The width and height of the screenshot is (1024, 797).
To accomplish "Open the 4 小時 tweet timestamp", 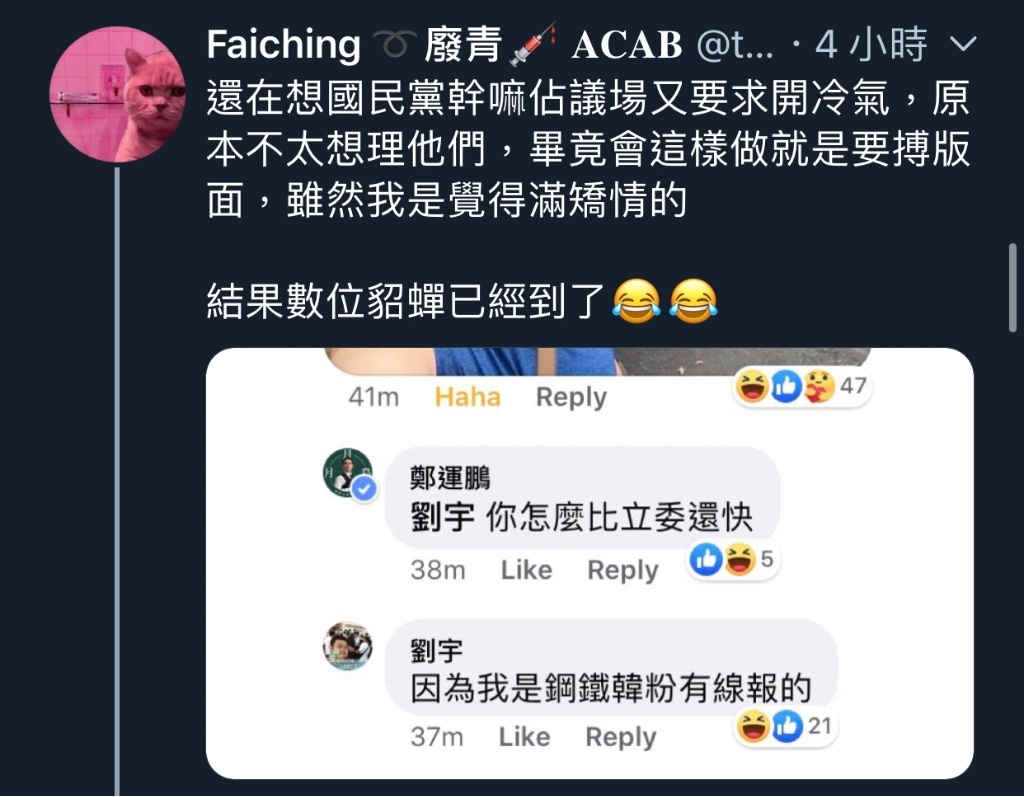I will click(871, 44).
